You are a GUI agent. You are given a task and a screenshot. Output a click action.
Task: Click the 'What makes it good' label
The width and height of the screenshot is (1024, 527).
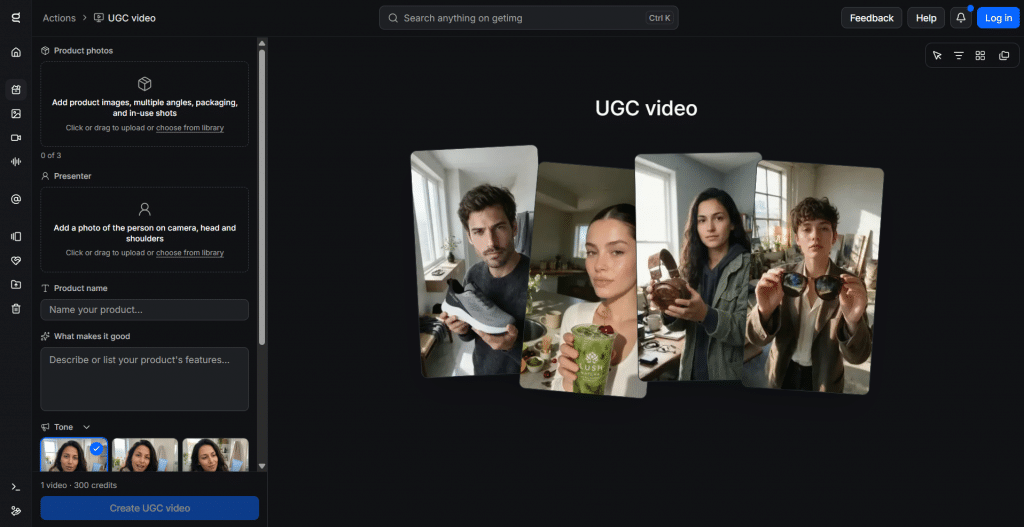92,336
